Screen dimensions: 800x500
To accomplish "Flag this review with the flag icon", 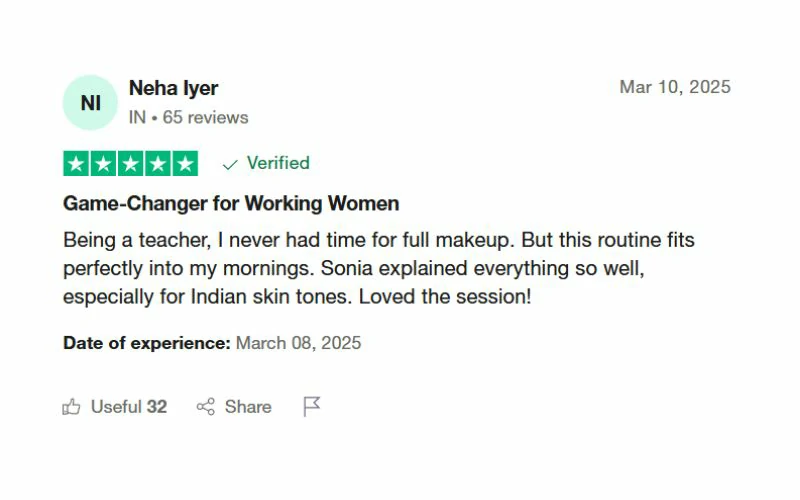I will click(x=312, y=407).
